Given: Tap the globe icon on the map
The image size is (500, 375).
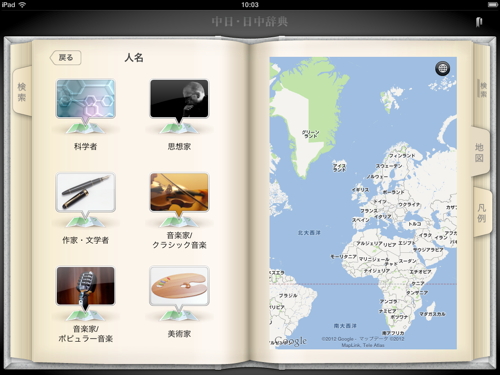Looking at the screenshot, I should (x=442, y=68).
